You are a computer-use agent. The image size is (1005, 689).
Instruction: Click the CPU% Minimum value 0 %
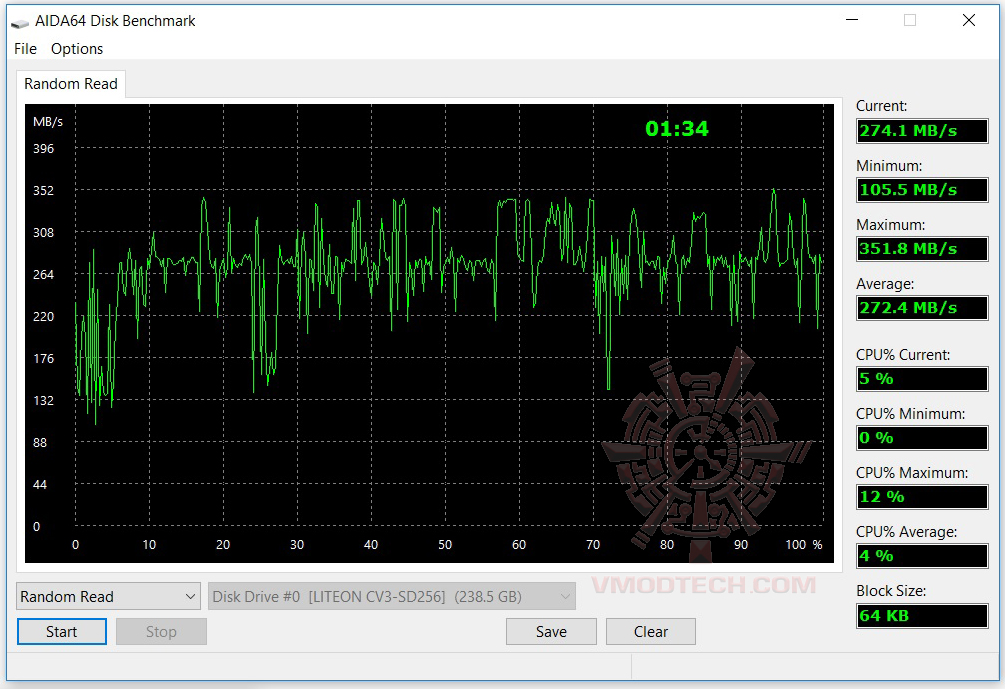coord(922,438)
